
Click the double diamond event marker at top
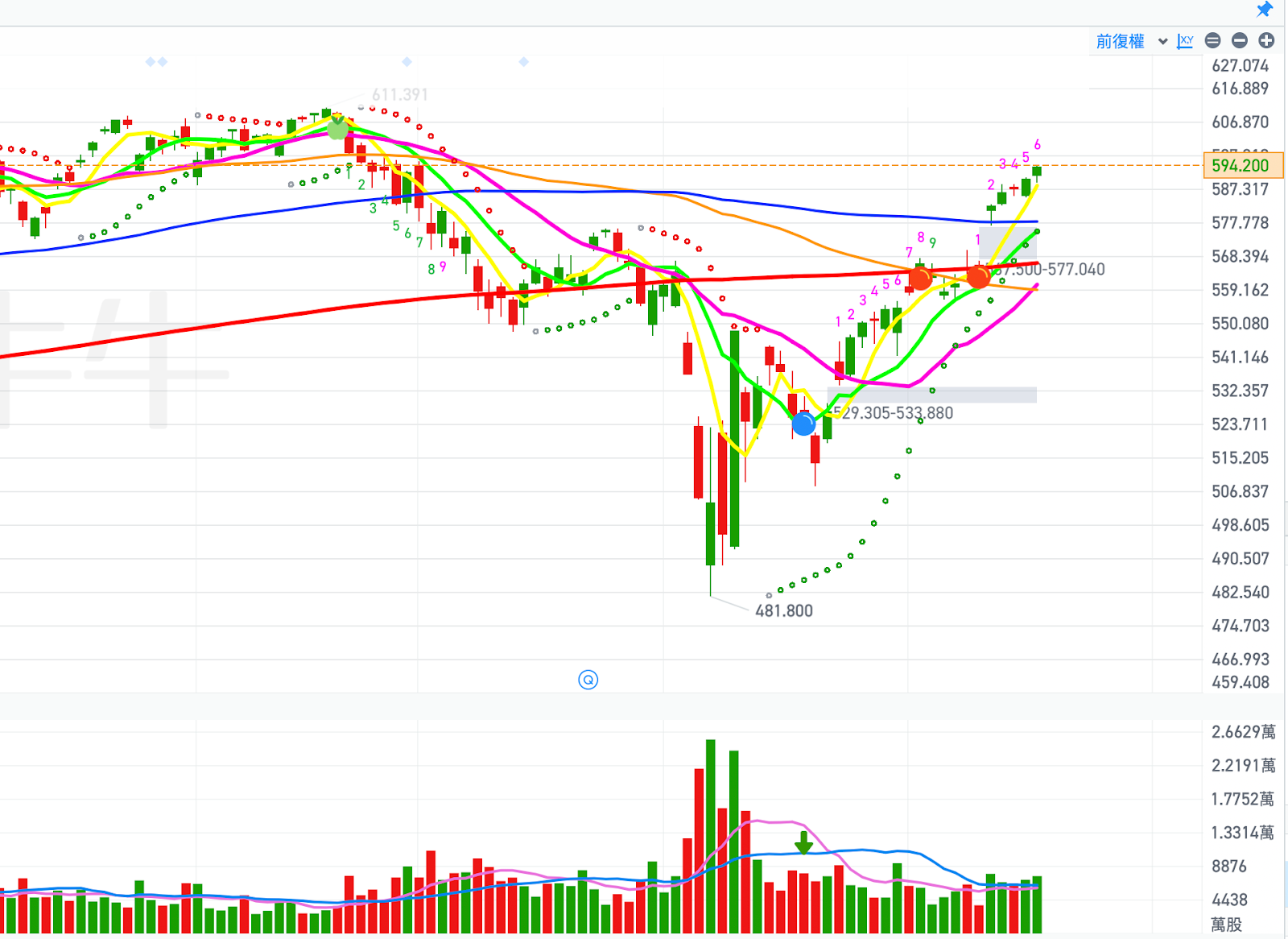pyautogui.click(x=156, y=62)
